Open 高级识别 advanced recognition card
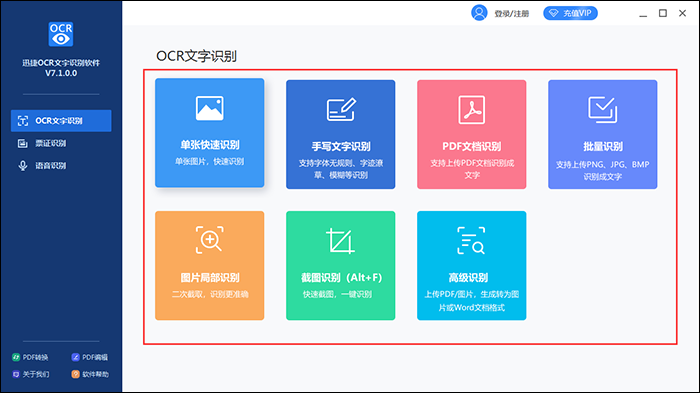The image size is (700, 393). (x=471, y=265)
